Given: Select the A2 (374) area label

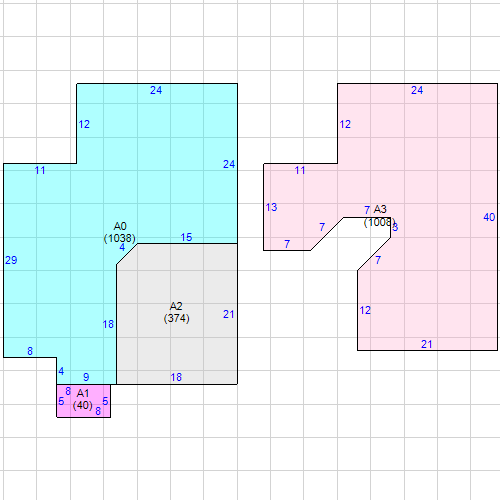Looking at the screenshot, I should (x=176, y=312).
